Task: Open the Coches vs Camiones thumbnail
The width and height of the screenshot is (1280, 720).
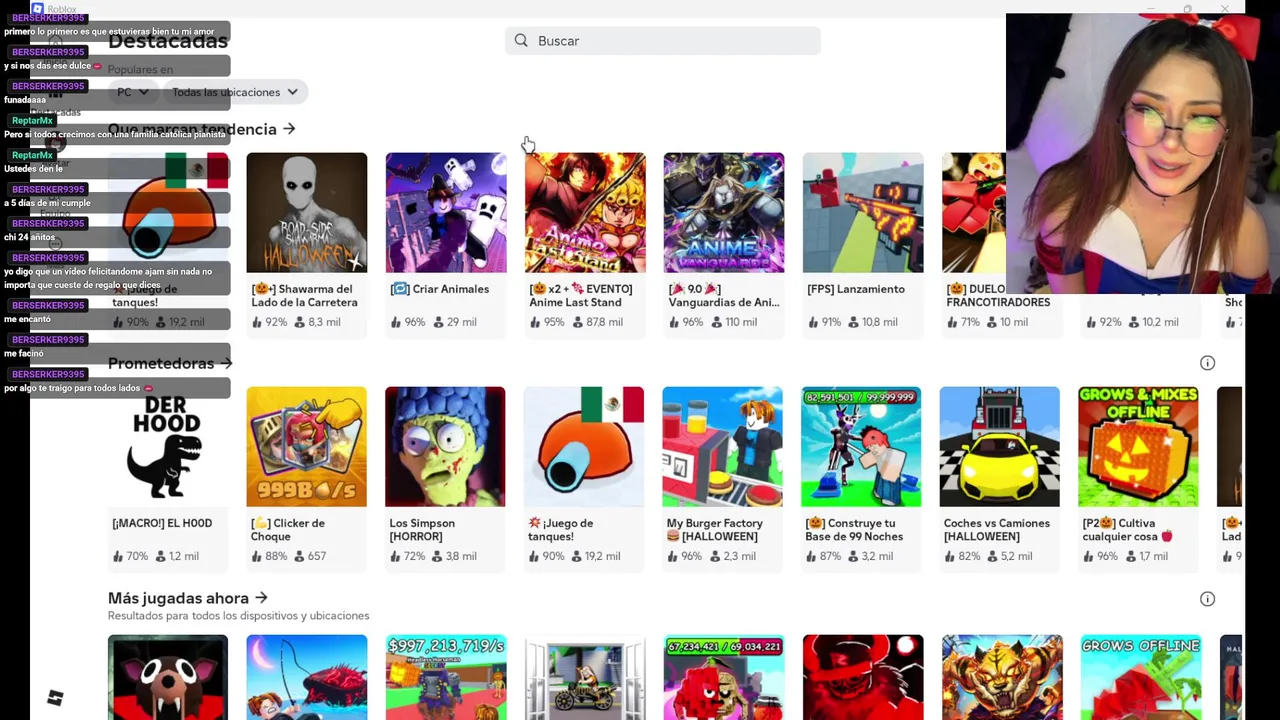Action: click(x=1000, y=447)
